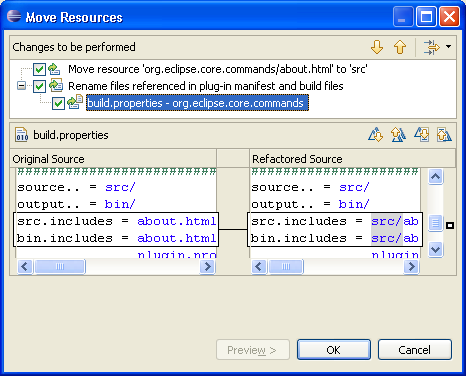Open the filter changes dropdown arrow
The width and height of the screenshot is (466, 376).
tap(448, 47)
